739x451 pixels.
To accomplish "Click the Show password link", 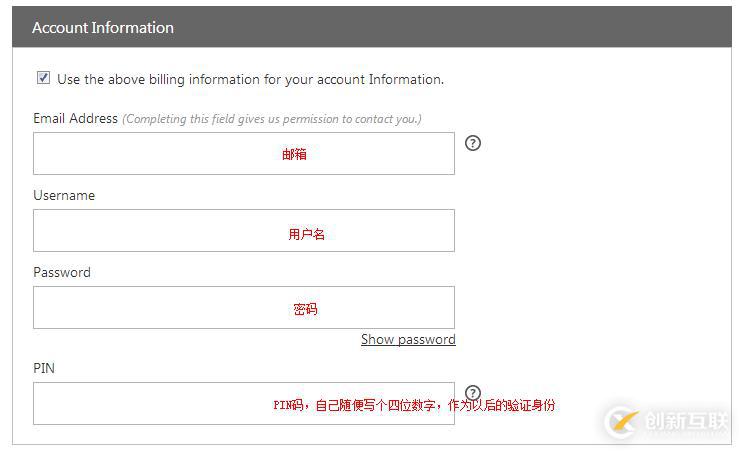I will [x=408, y=340].
